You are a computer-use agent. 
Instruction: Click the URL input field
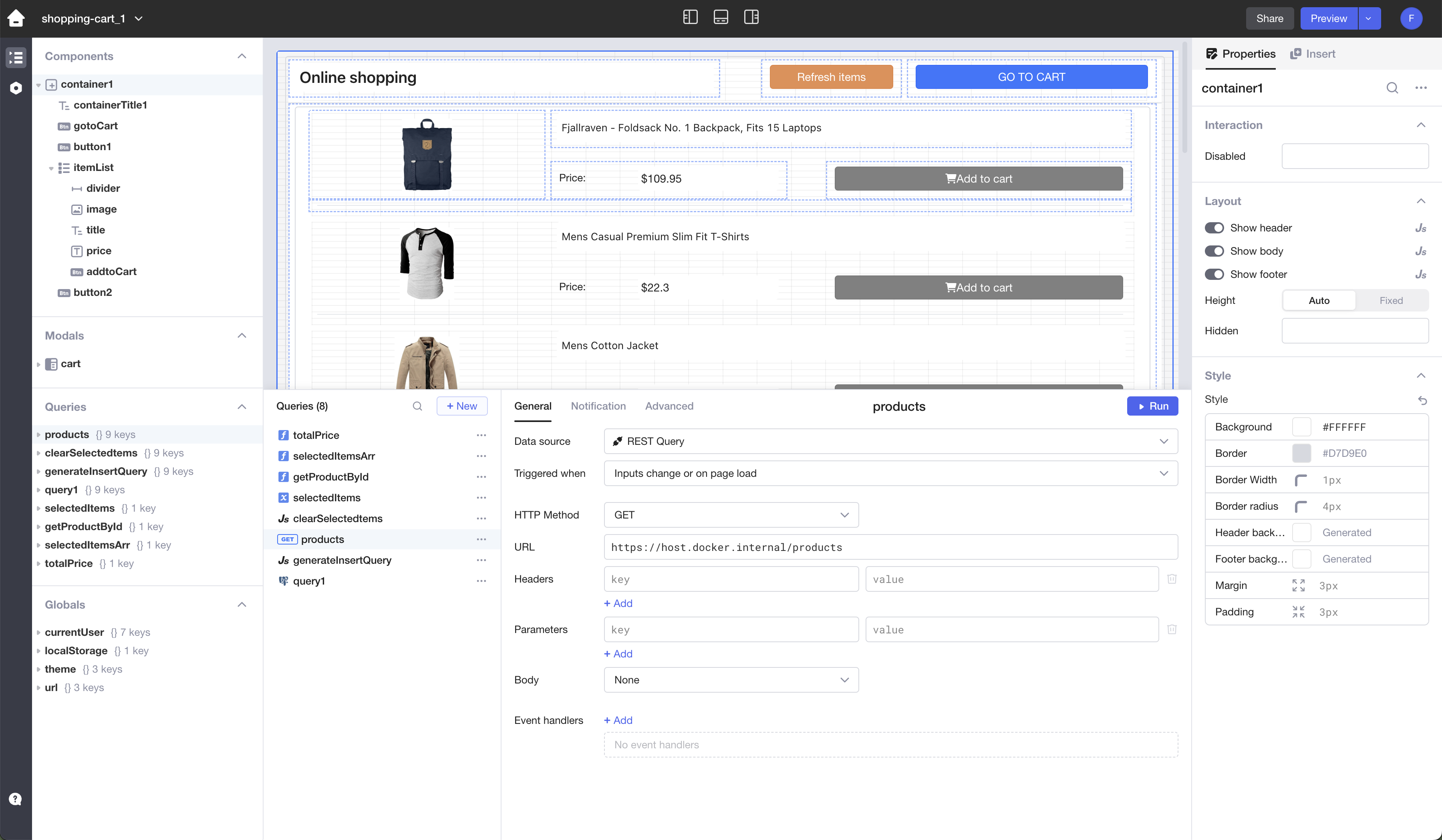(890, 547)
